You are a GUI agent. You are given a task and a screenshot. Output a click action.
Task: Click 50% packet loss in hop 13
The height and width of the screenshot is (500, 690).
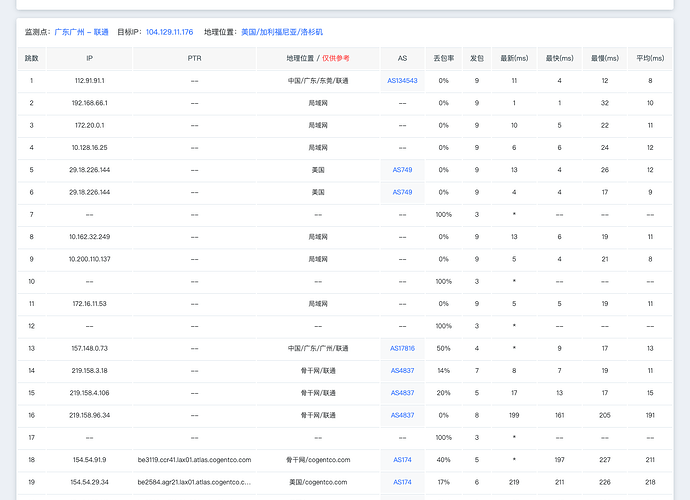[444, 348]
